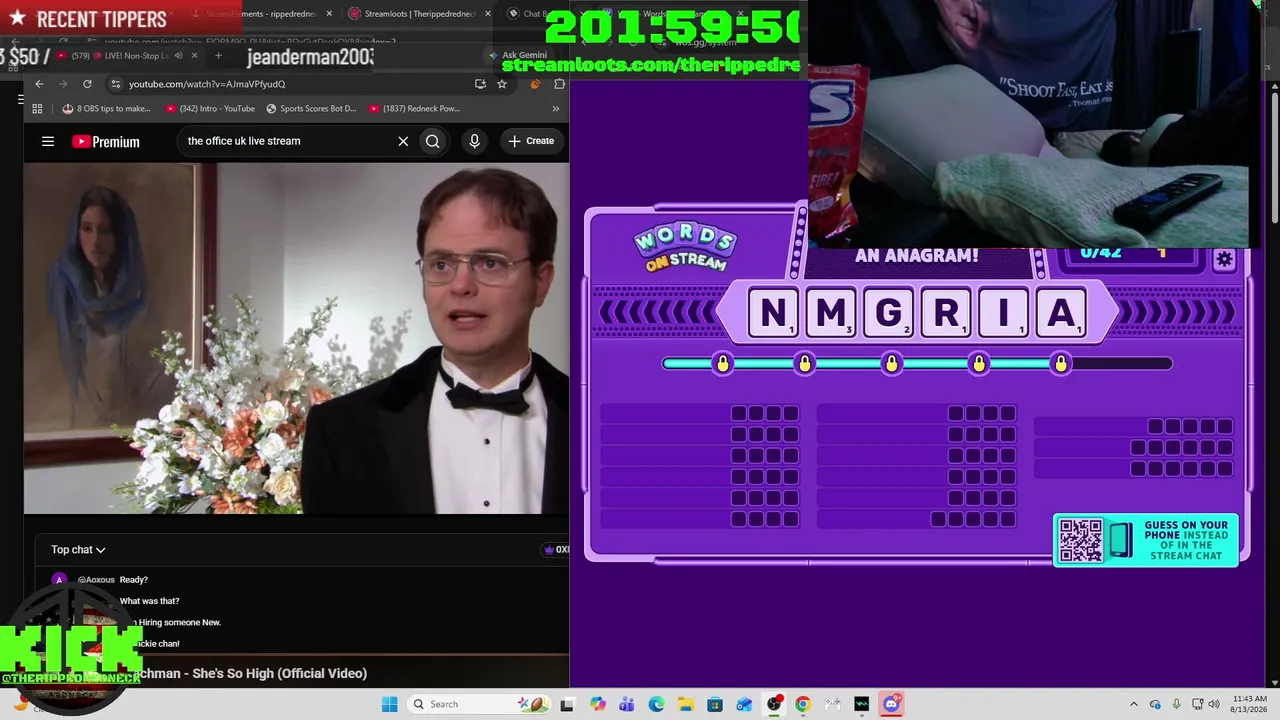Open a new browser tab
Image resolution: width=1280 pixels, height=720 pixels.
pyautogui.click(x=218, y=56)
